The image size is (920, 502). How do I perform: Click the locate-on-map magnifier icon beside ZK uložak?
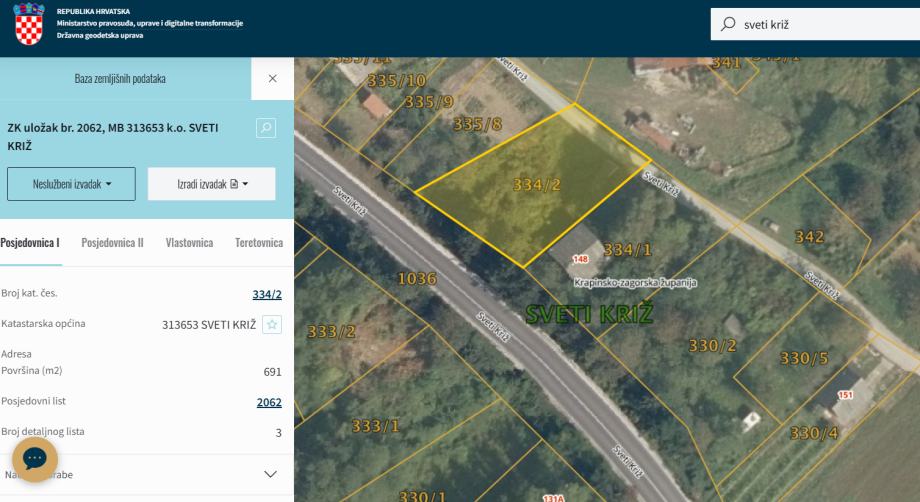[266, 128]
